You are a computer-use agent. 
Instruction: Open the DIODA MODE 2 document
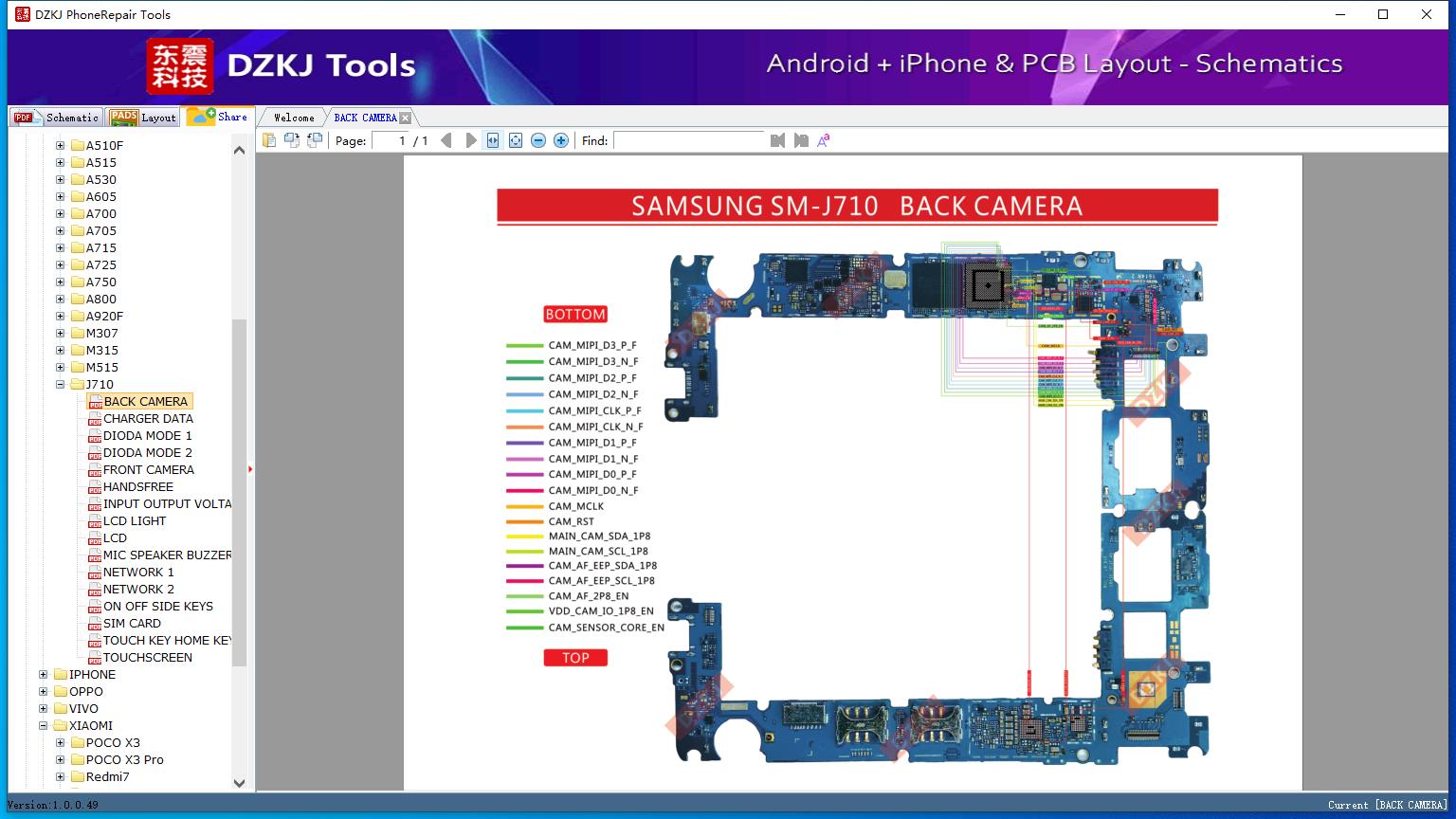(x=148, y=453)
